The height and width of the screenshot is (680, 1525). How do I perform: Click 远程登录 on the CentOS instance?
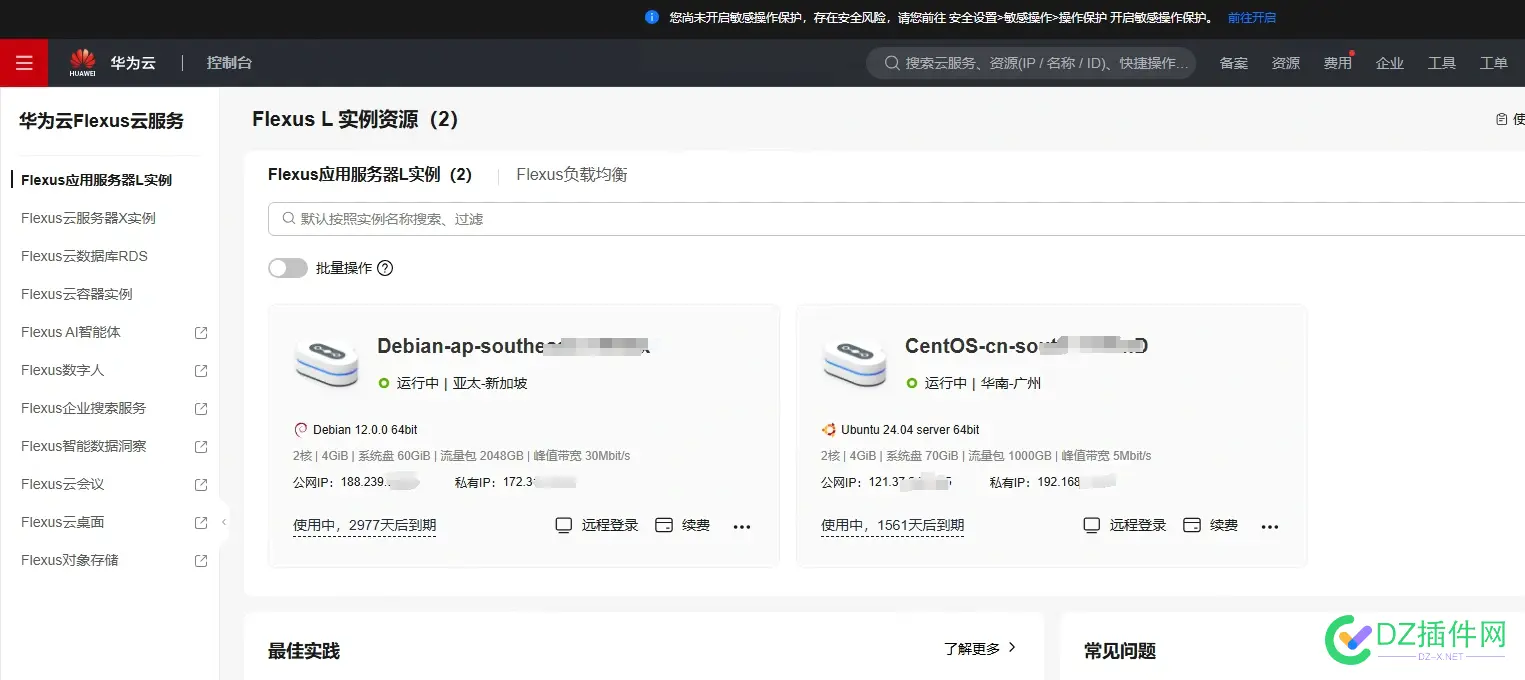pyautogui.click(x=1138, y=525)
